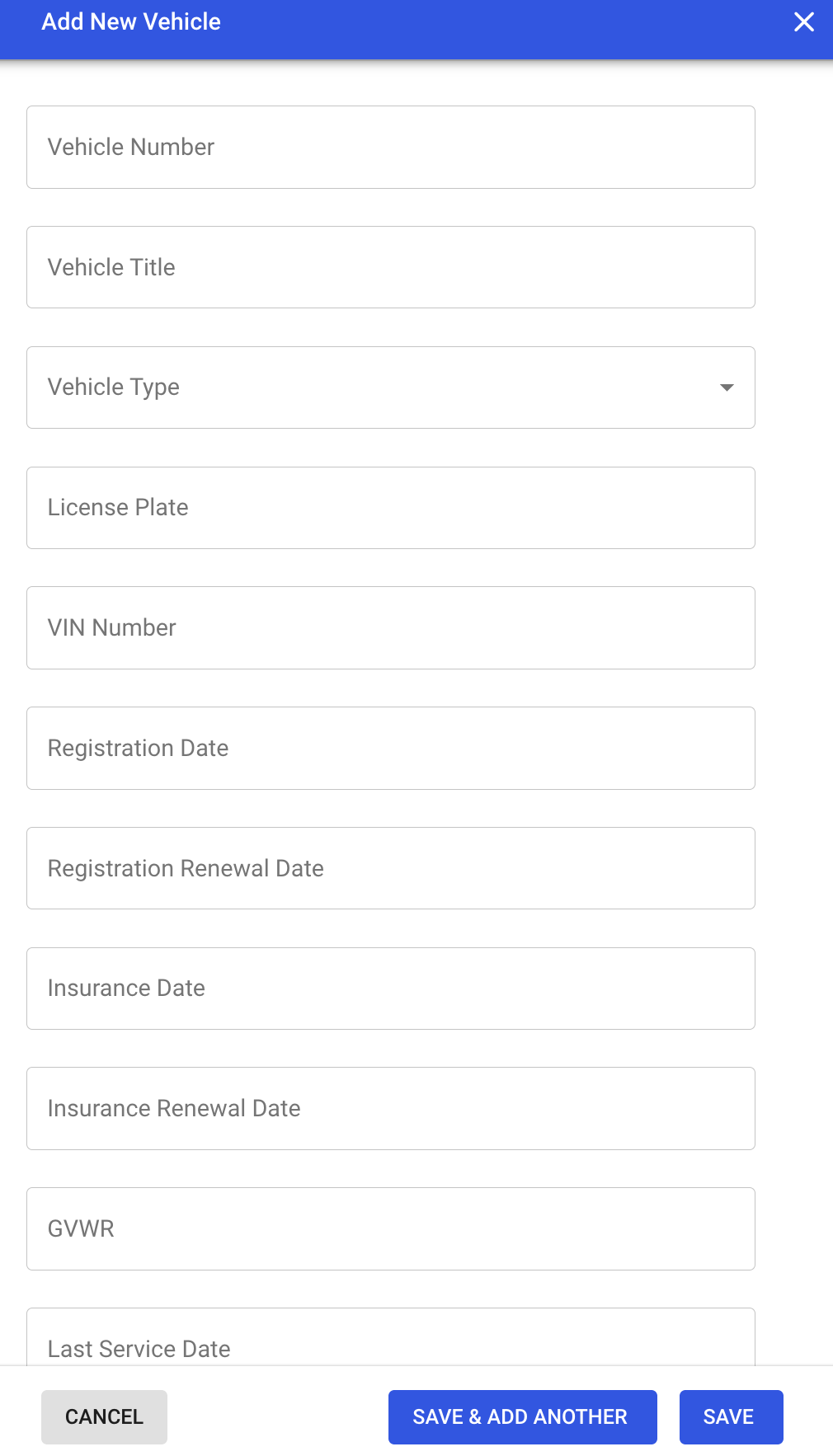Click the GVWR input box
The image size is (833, 1456).
391,1228
